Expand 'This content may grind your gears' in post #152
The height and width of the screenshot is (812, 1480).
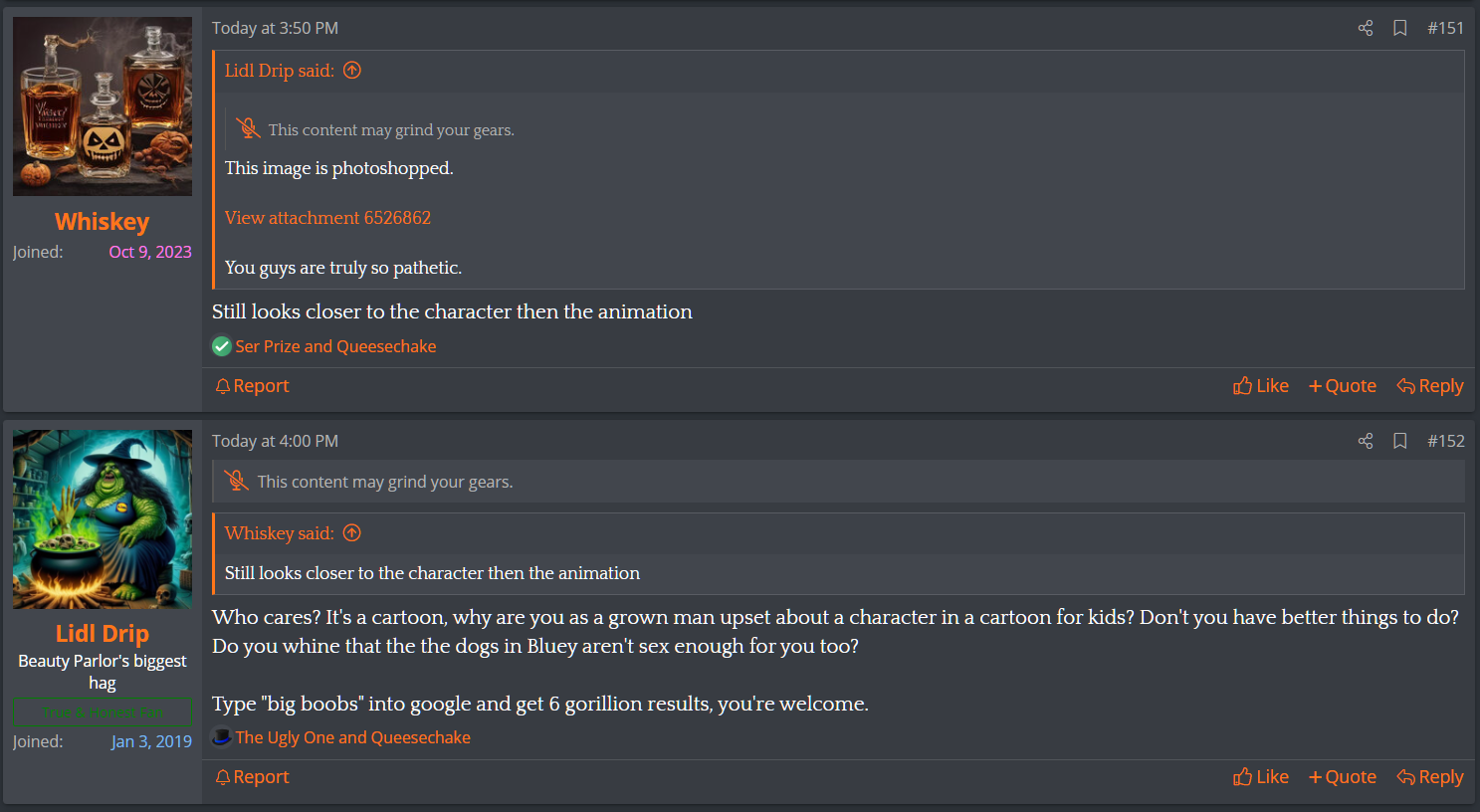coord(385,482)
